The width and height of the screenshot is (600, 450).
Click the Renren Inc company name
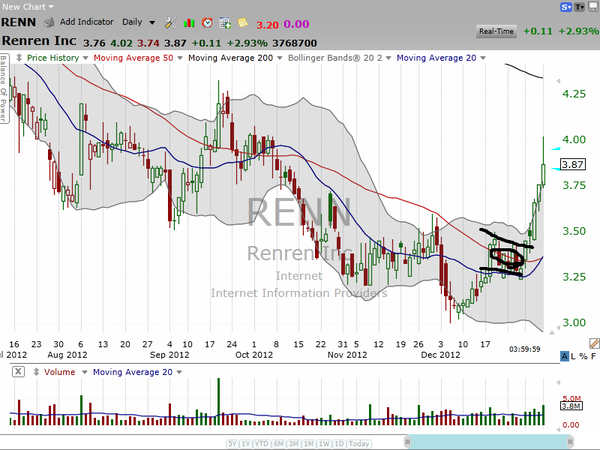[39, 41]
